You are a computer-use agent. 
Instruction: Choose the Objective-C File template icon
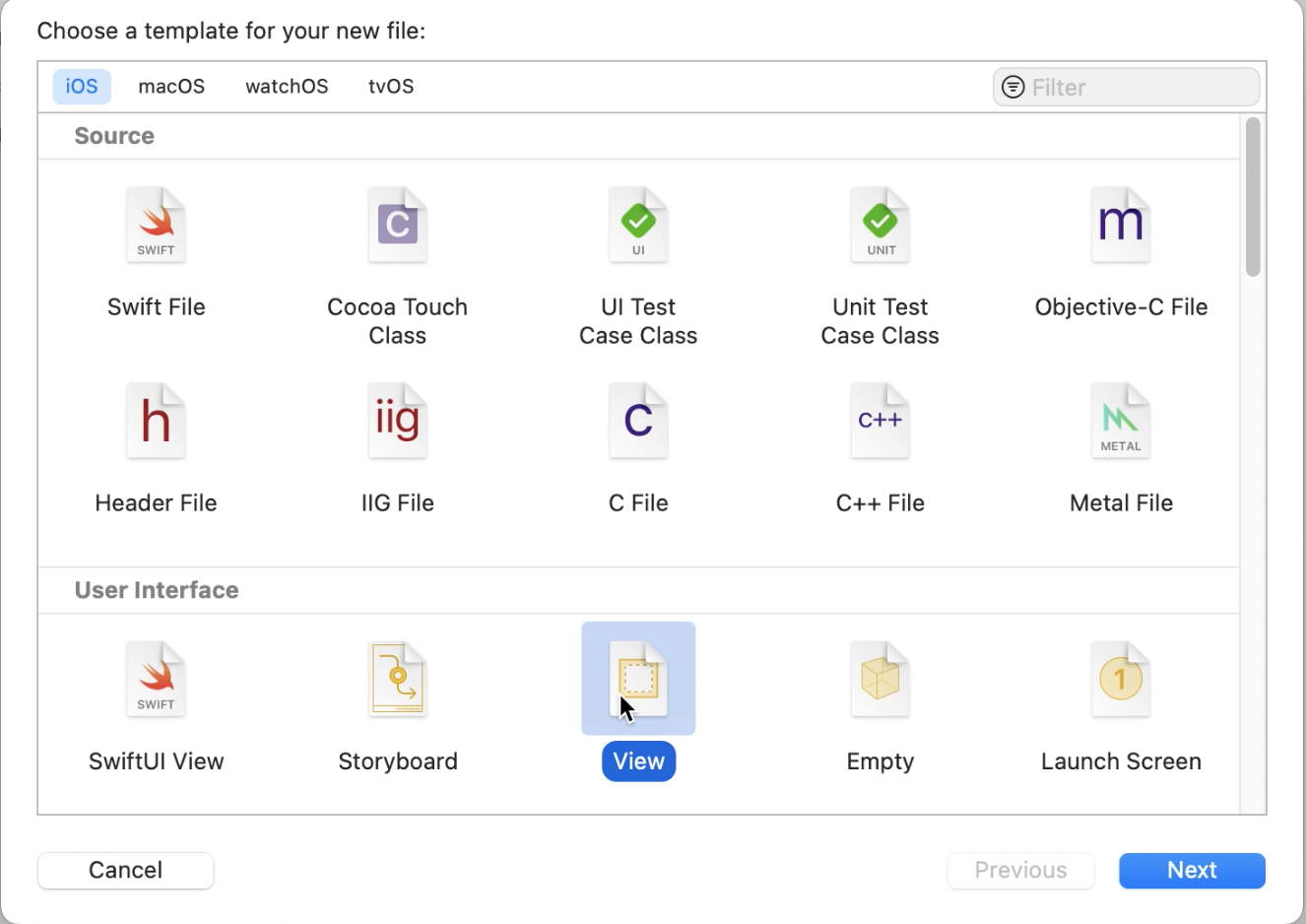pos(1121,225)
